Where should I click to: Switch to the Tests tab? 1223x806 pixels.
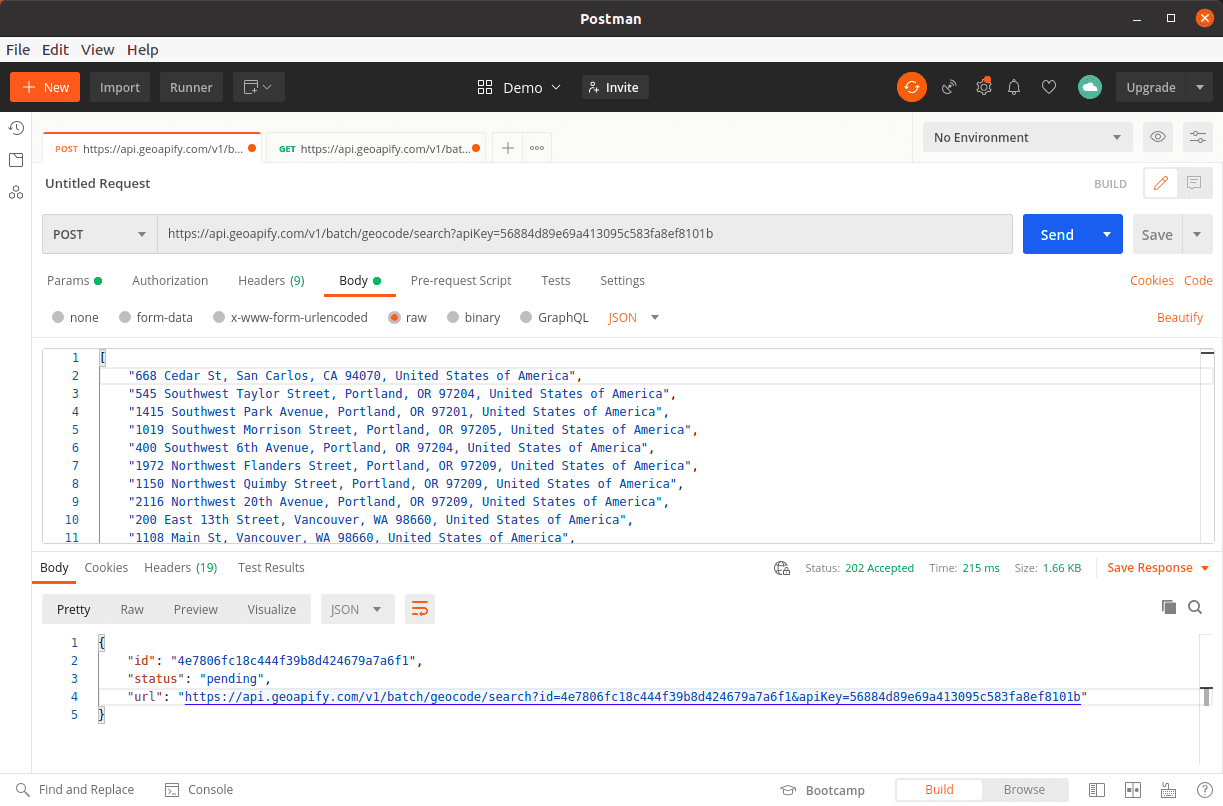coord(556,281)
